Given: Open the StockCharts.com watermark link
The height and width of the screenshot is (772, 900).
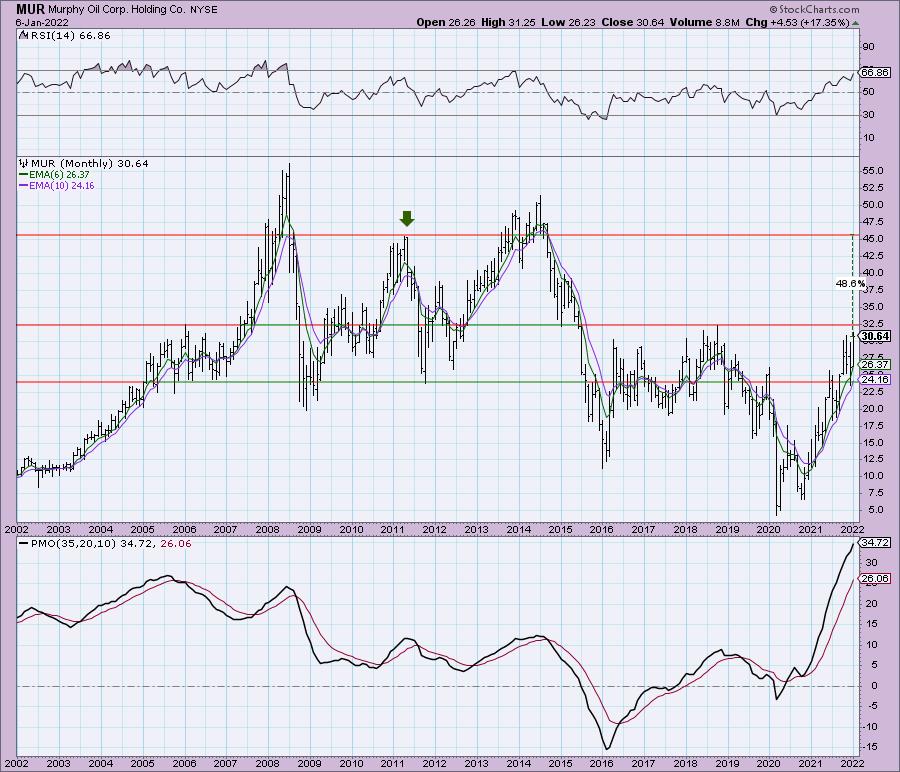Looking at the screenshot, I should pyautogui.click(x=814, y=9).
